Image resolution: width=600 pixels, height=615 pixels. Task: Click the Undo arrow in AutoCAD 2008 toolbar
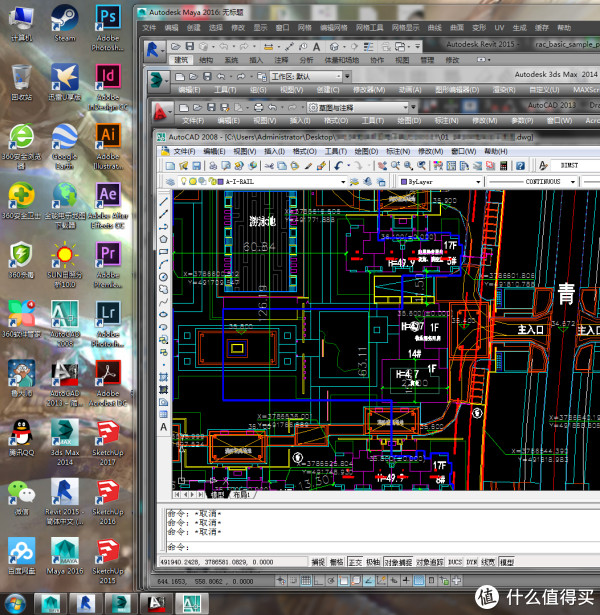[339, 166]
